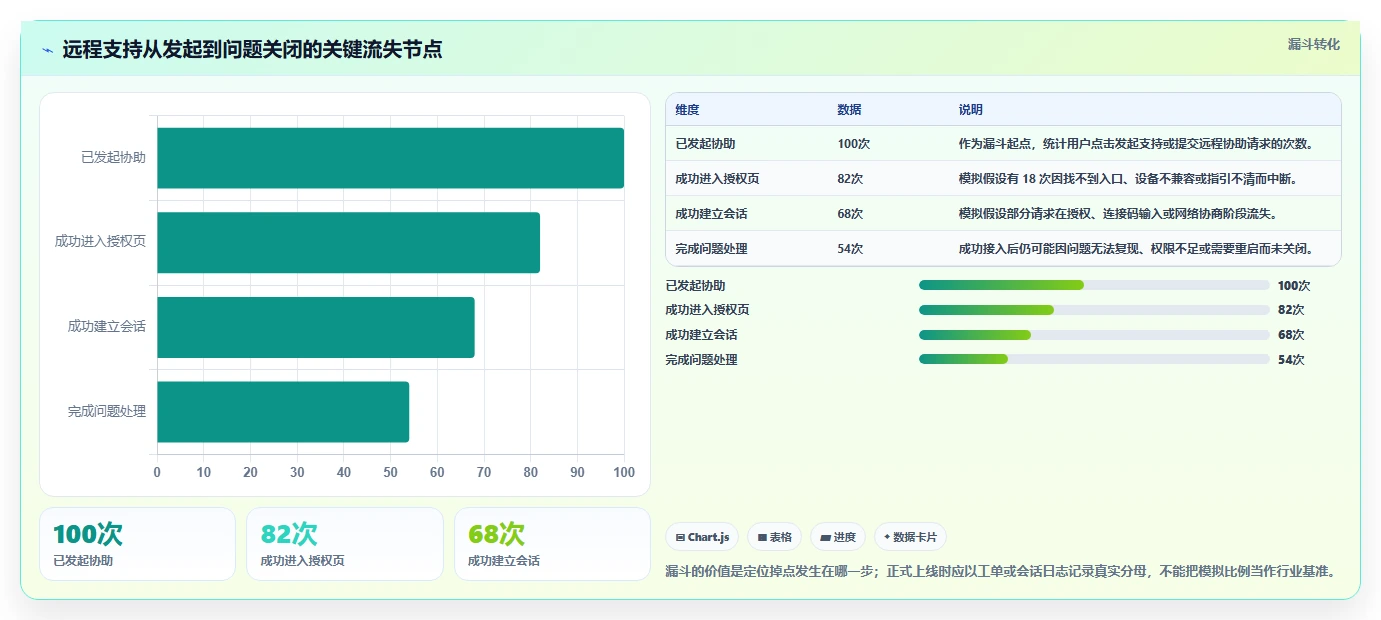Screen dimensions: 1381x620
Task: Click the lightning icon beside the header title
Action: pyautogui.click(x=47, y=50)
